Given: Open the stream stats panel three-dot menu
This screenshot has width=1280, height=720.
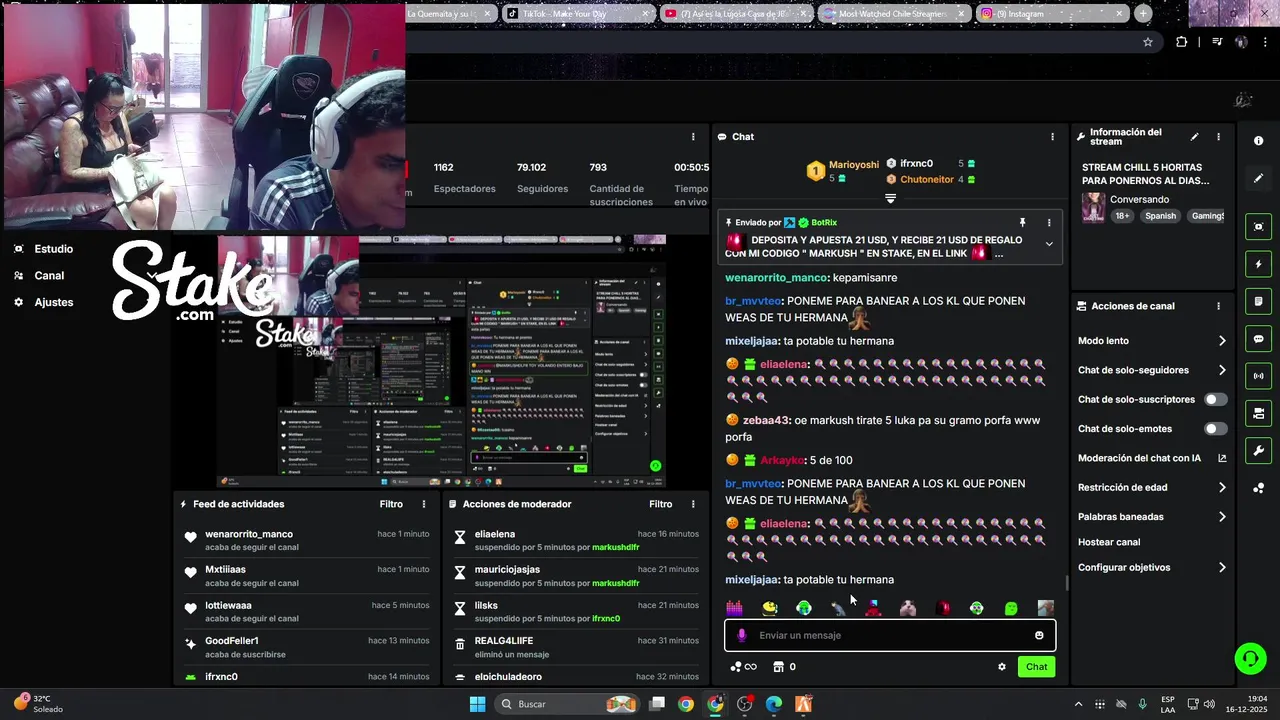Looking at the screenshot, I should click(693, 137).
